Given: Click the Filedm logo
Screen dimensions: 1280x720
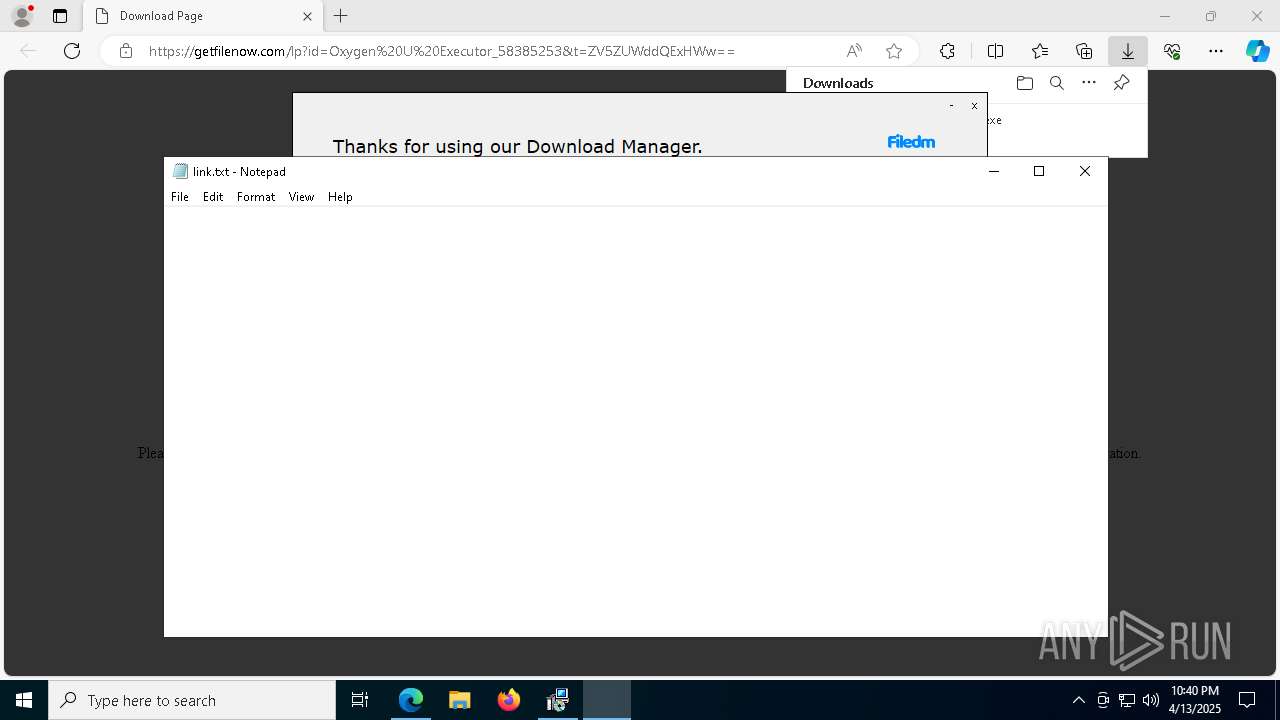Looking at the screenshot, I should coord(911,142).
